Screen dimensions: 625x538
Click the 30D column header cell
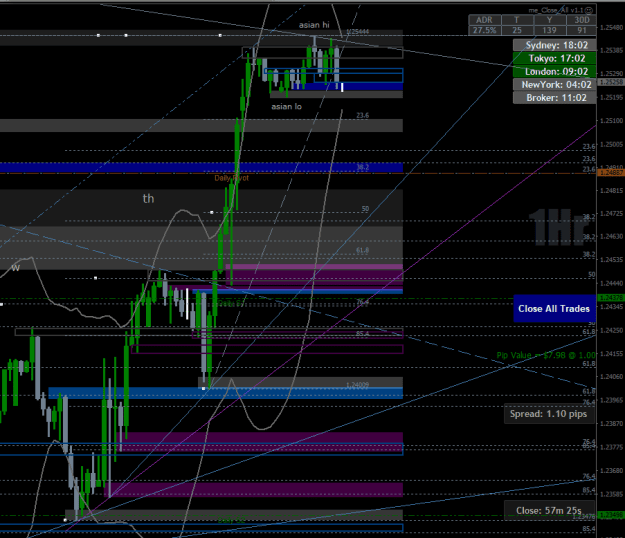[x=582, y=20]
